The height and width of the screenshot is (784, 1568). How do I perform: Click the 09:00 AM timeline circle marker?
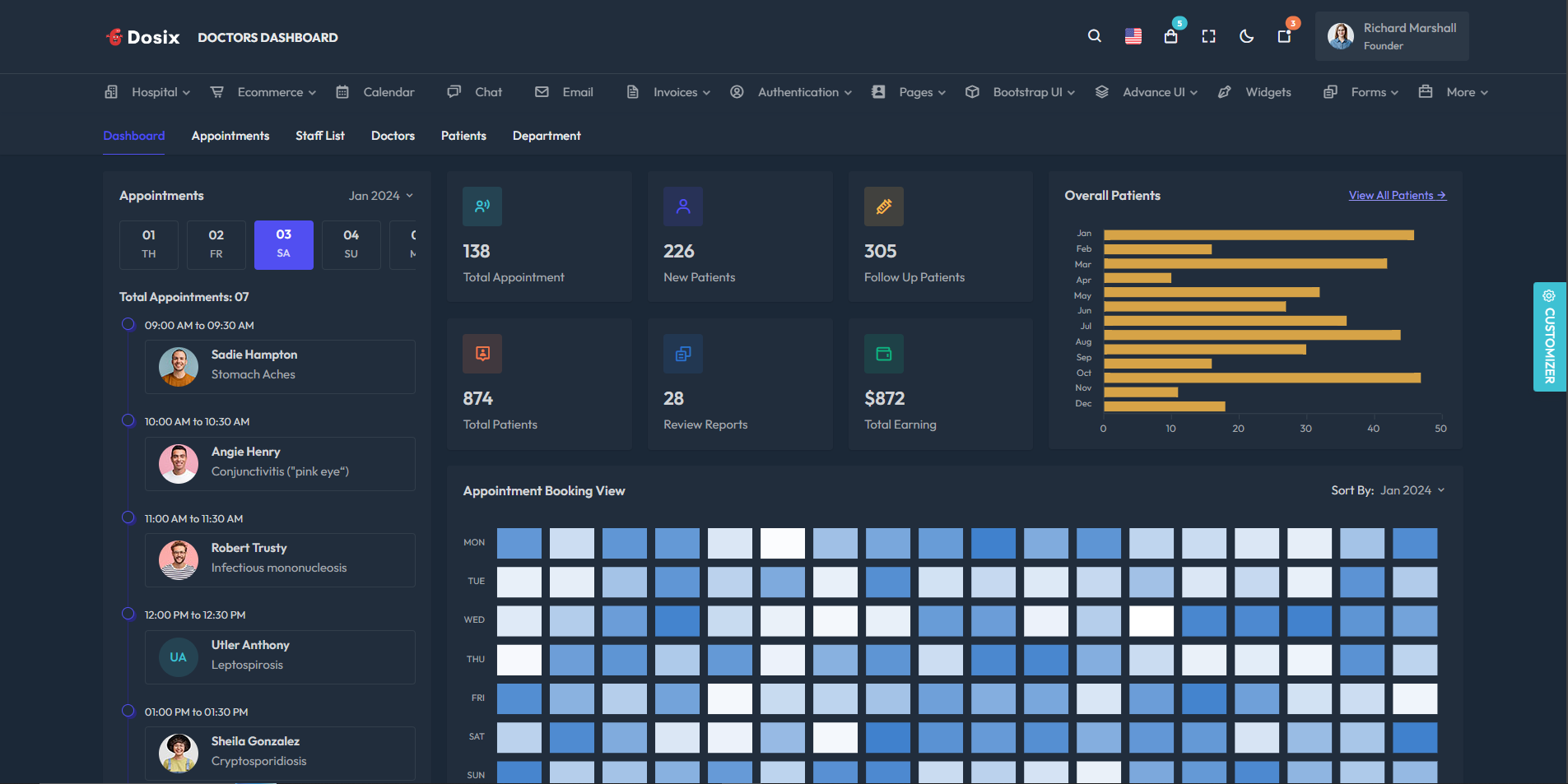(x=128, y=324)
